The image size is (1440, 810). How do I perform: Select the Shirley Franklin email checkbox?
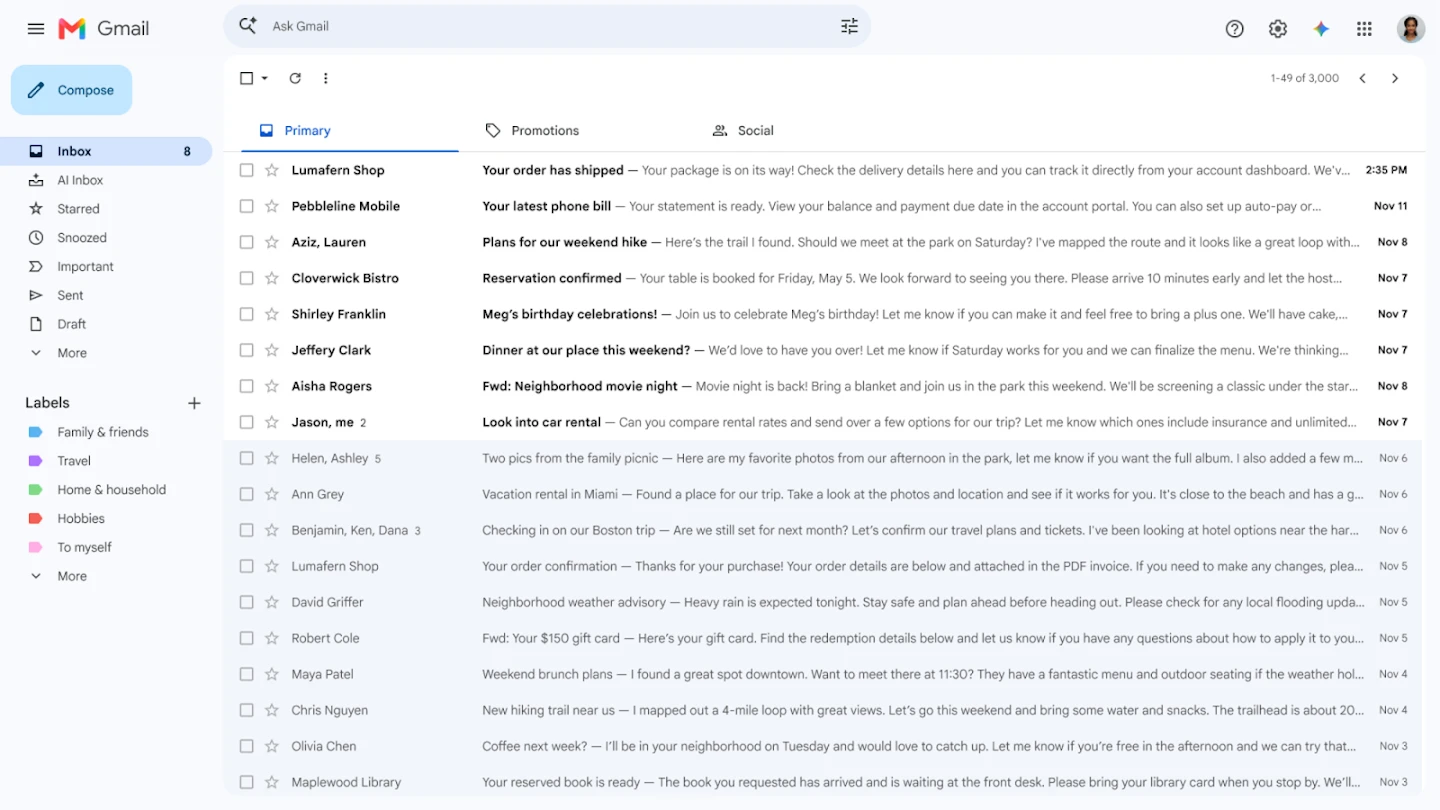[246, 314]
